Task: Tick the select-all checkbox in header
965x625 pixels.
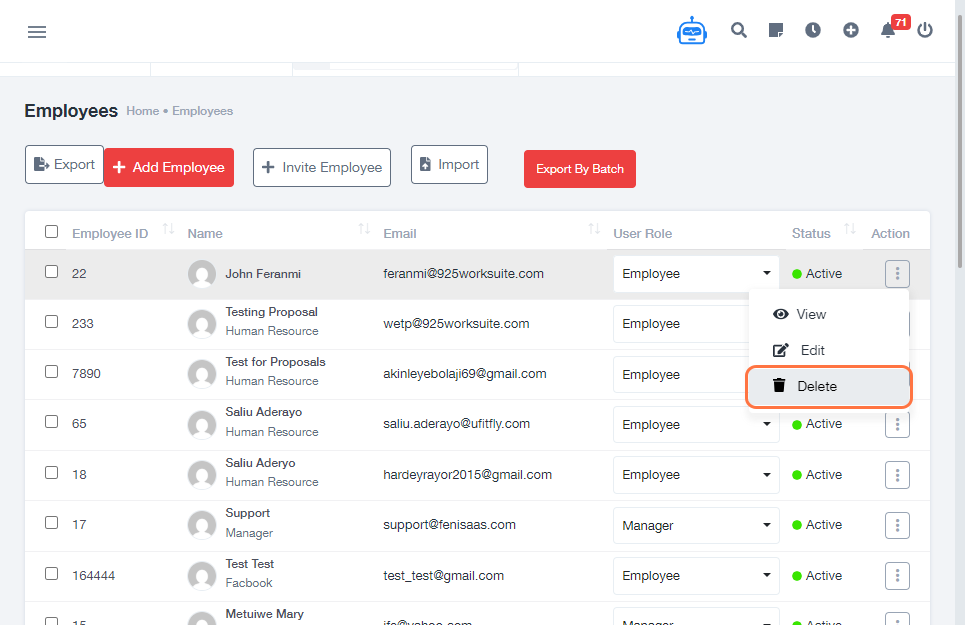Action: (52, 232)
